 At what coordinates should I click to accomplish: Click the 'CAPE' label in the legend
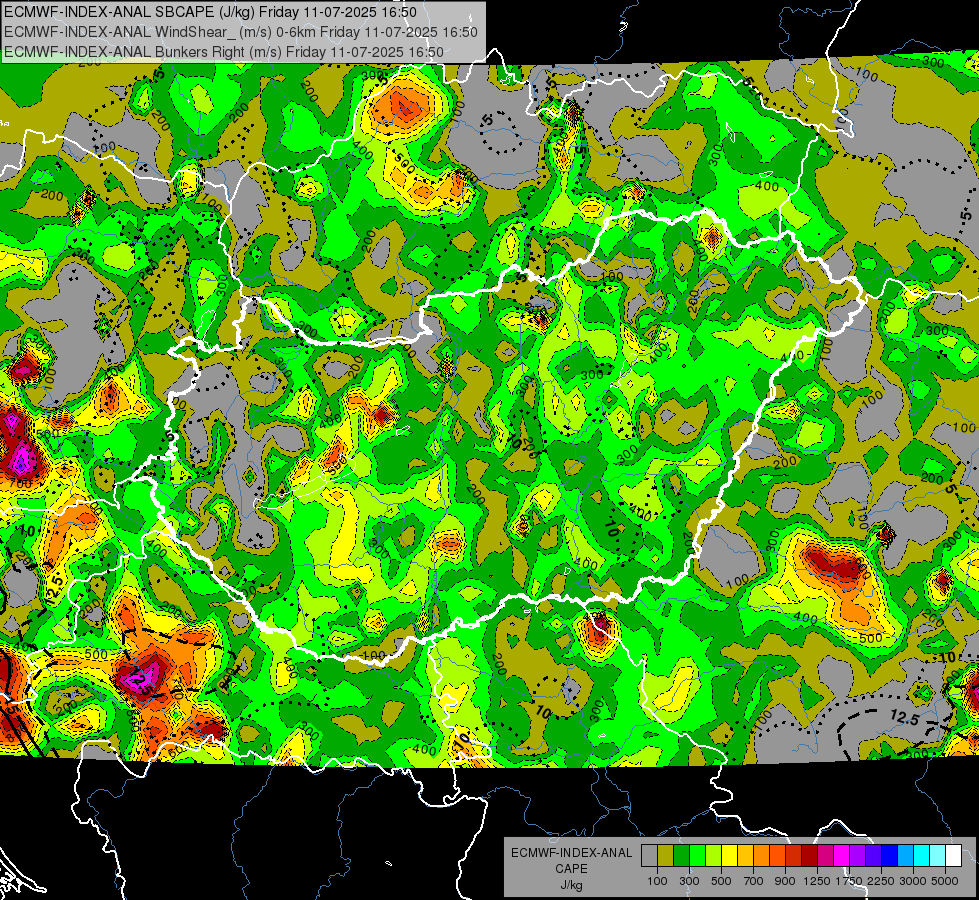(x=571, y=869)
